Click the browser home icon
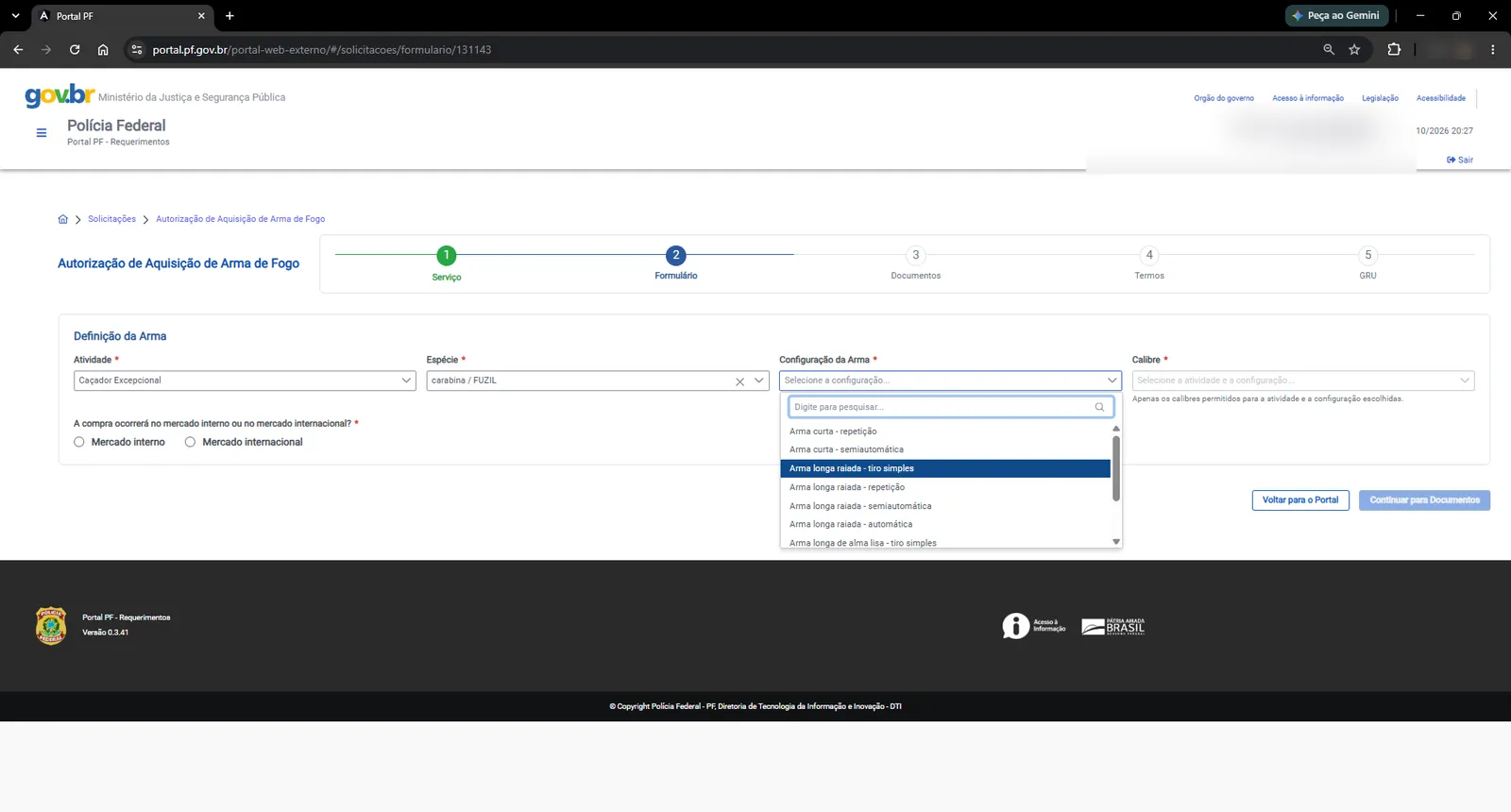 103,49
